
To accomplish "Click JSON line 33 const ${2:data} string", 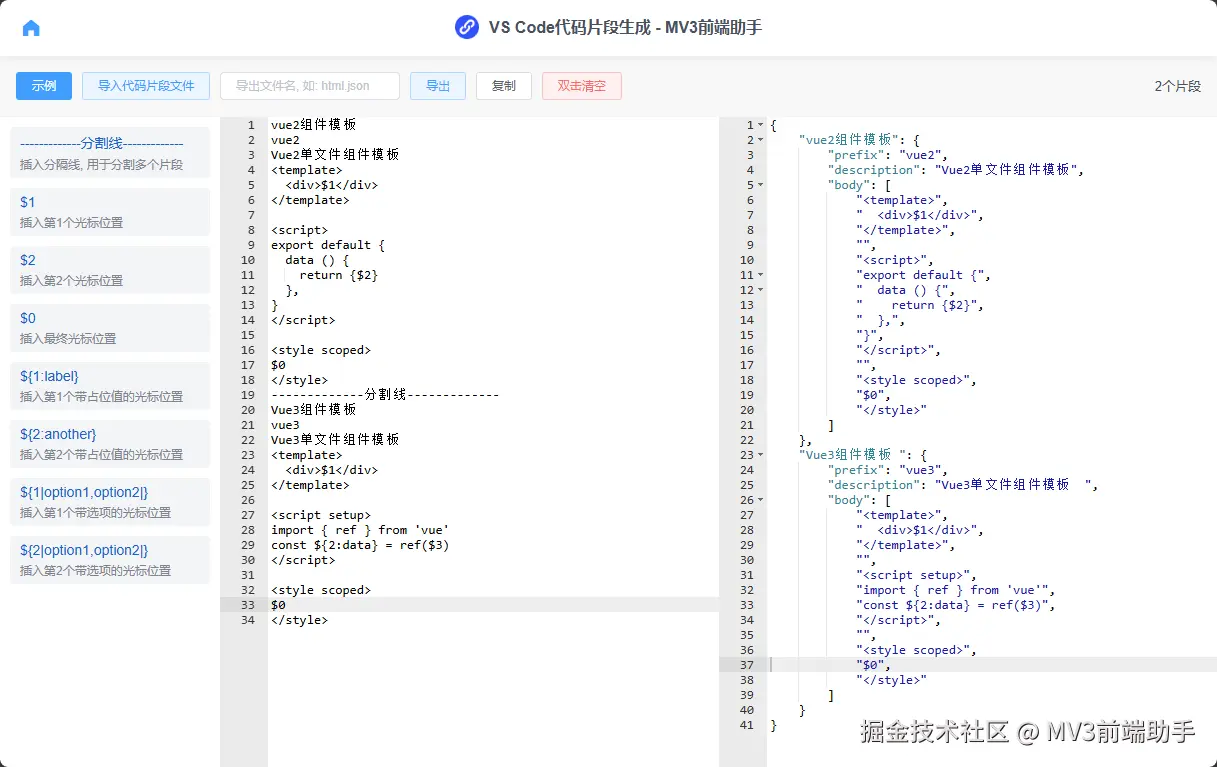I will coord(956,605).
